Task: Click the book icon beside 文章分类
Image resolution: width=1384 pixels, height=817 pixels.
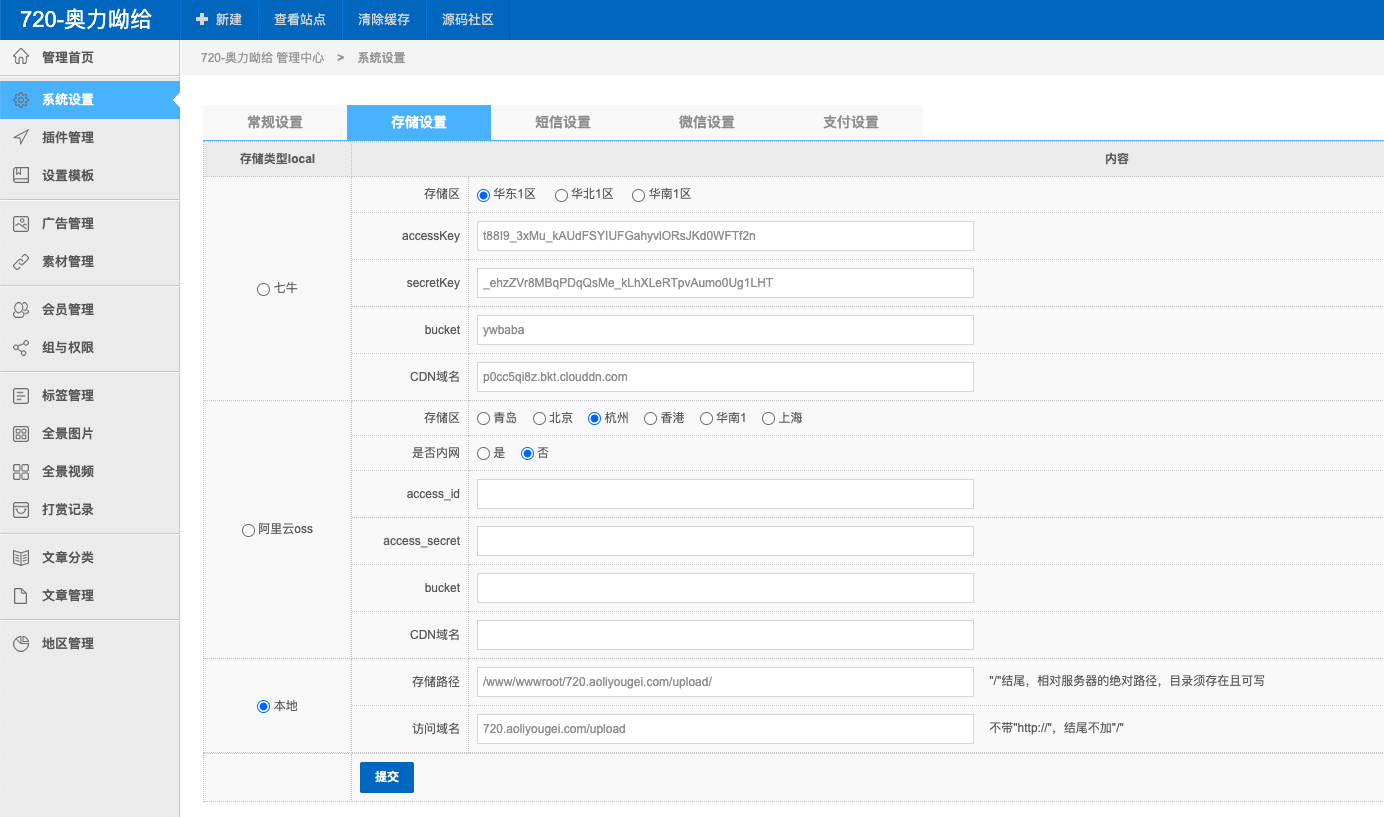Action: point(21,558)
